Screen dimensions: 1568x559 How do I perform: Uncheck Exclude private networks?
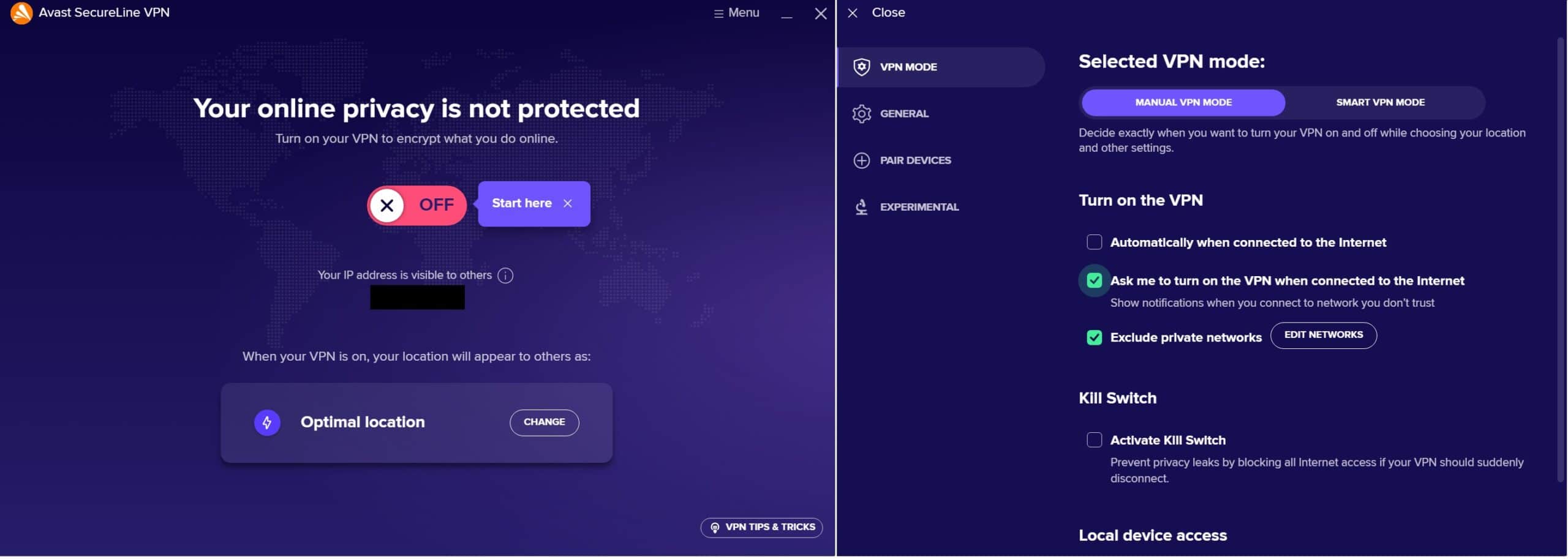(1095, 338)
